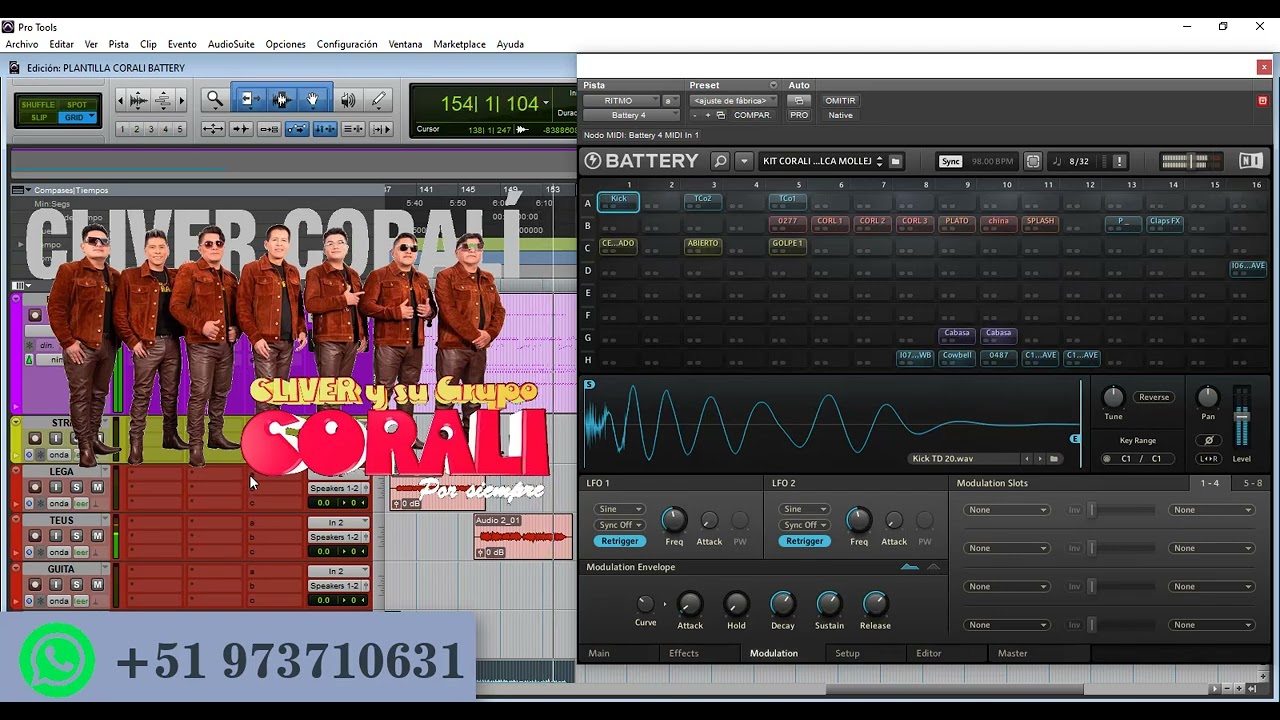1280x720 pixels.
Task: Click the COMPAR. preset compare button
Action: tap(752, 115)
